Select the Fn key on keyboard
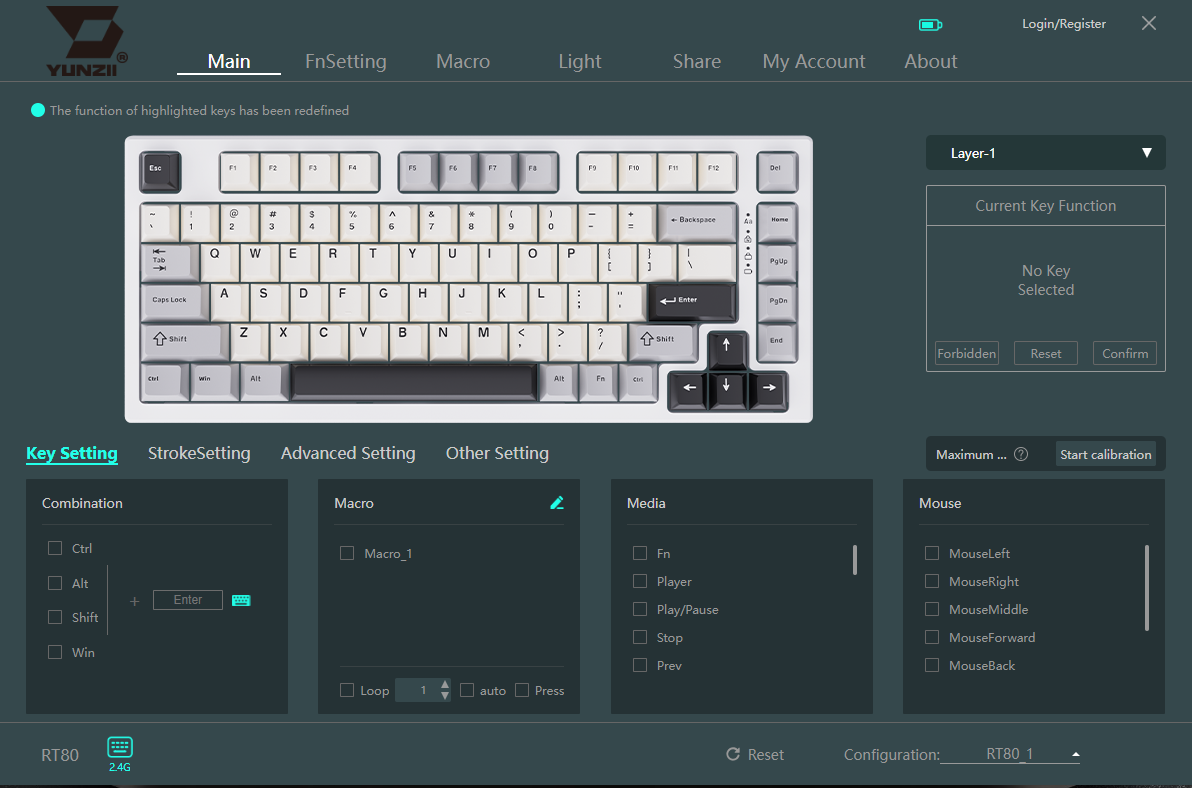Viewport: 1192px width, 788px height. (599, 381)
